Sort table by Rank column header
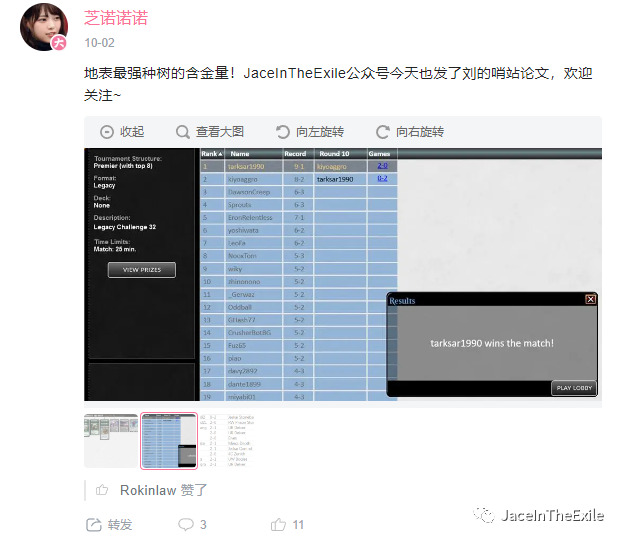This screenshot has width=623, height=540. [211, 154]
